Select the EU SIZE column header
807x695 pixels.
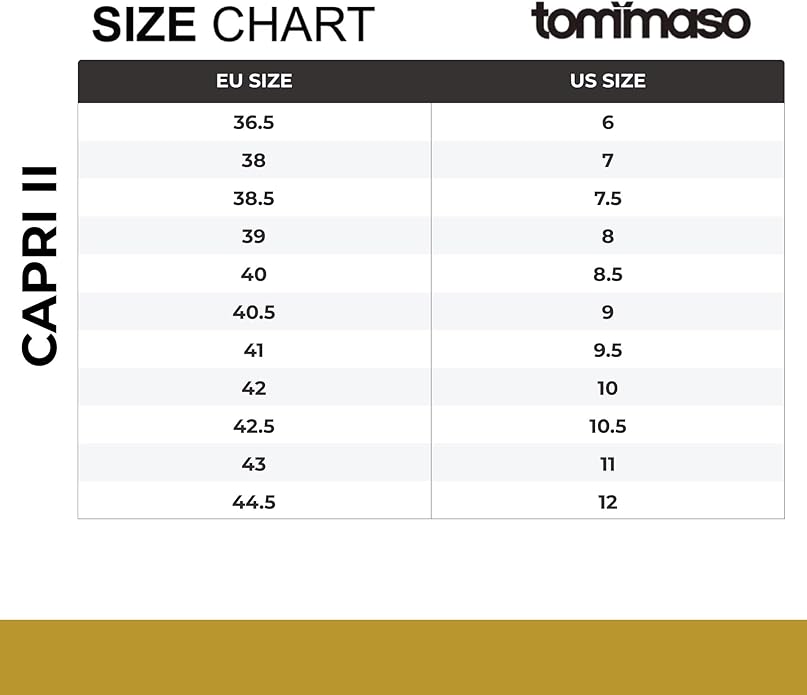(254, 81)
